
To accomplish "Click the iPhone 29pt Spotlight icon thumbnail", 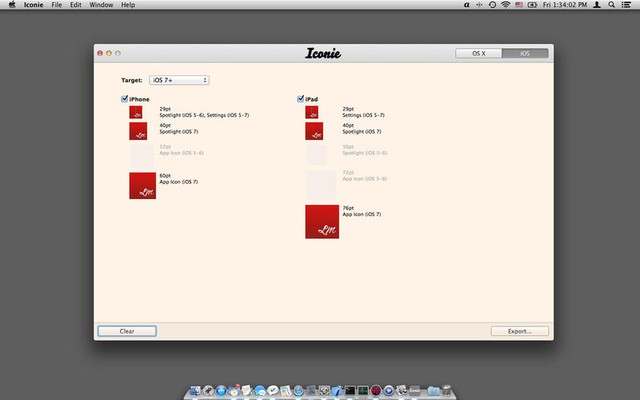I will coord(136,112).
